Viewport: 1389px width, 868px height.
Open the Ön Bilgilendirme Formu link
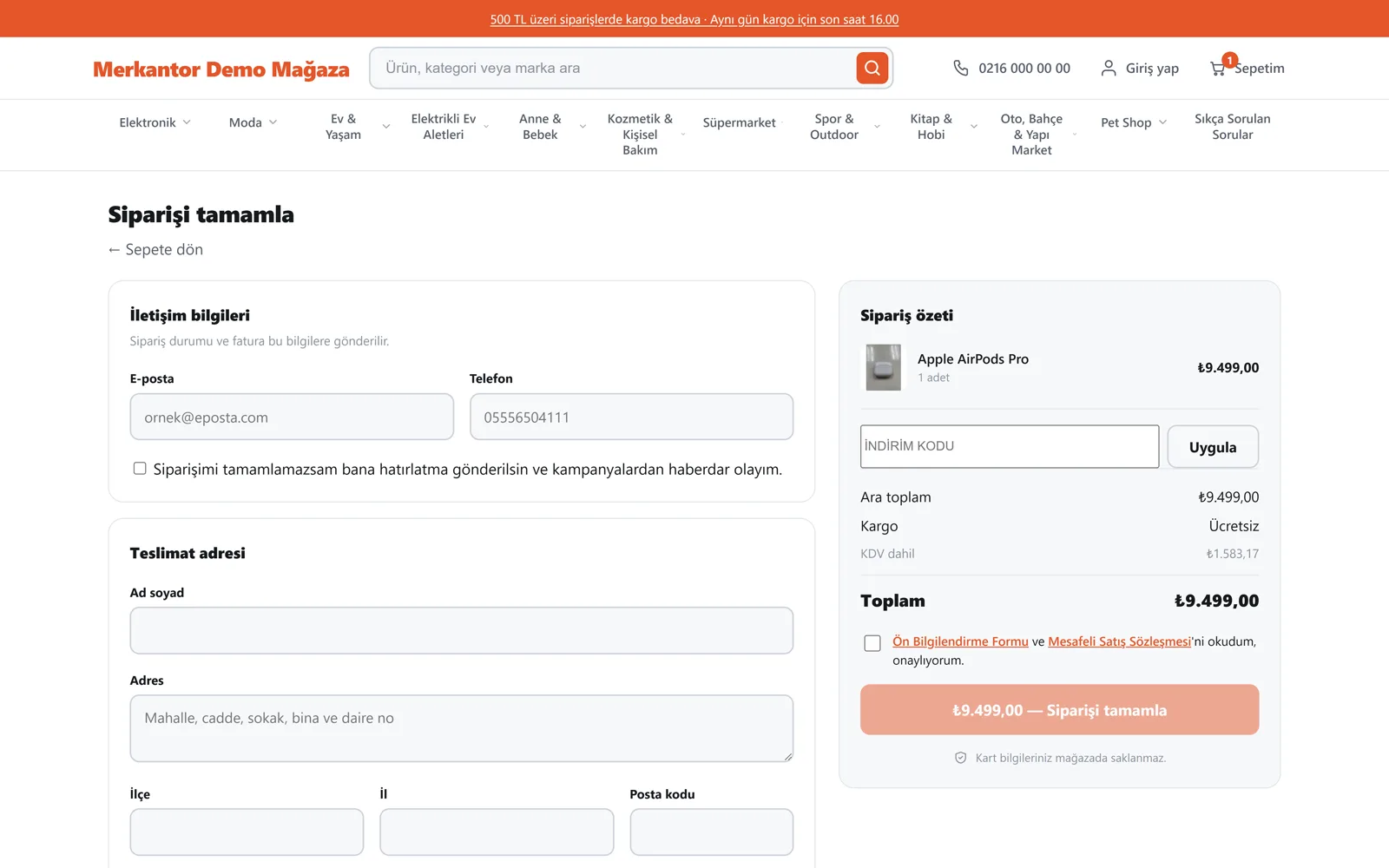(960, 641)
